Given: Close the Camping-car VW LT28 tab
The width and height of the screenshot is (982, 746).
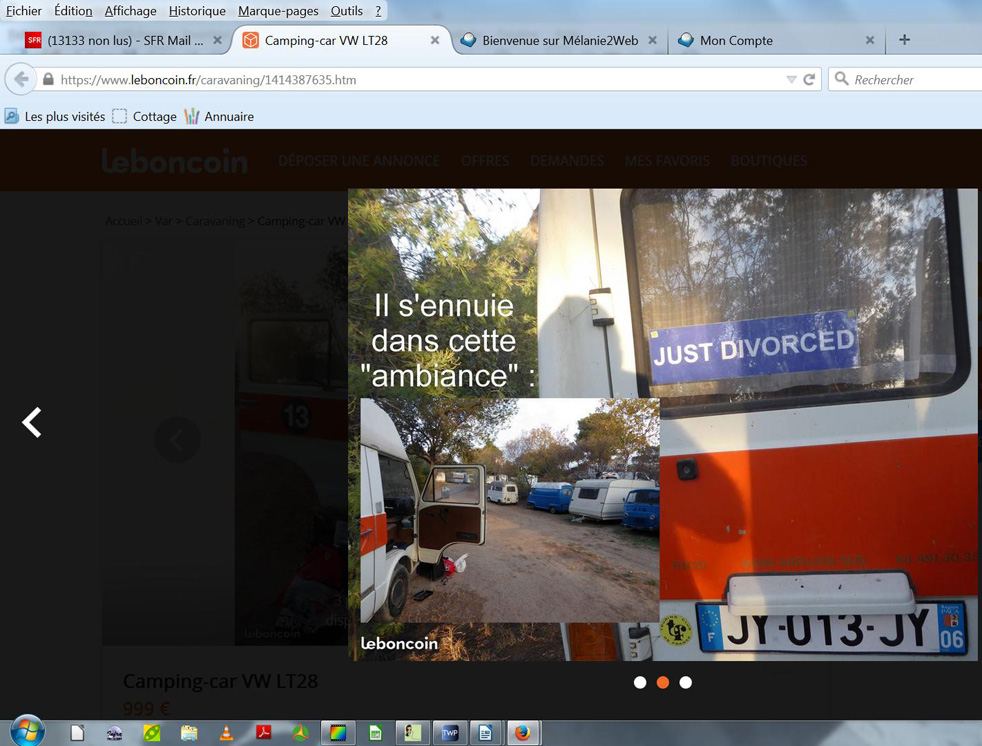Looking at the screenshot, I should click(x=435, y=40).
